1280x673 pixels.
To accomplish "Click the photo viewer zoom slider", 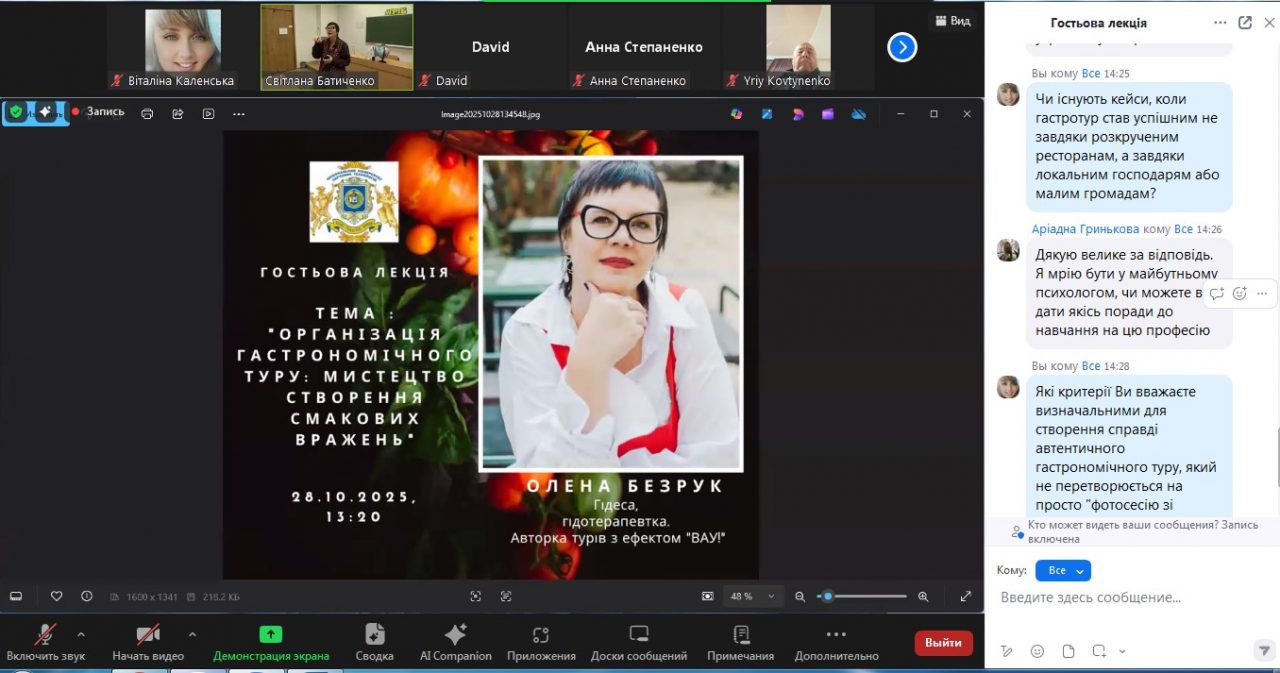I will tap(862, 596).
